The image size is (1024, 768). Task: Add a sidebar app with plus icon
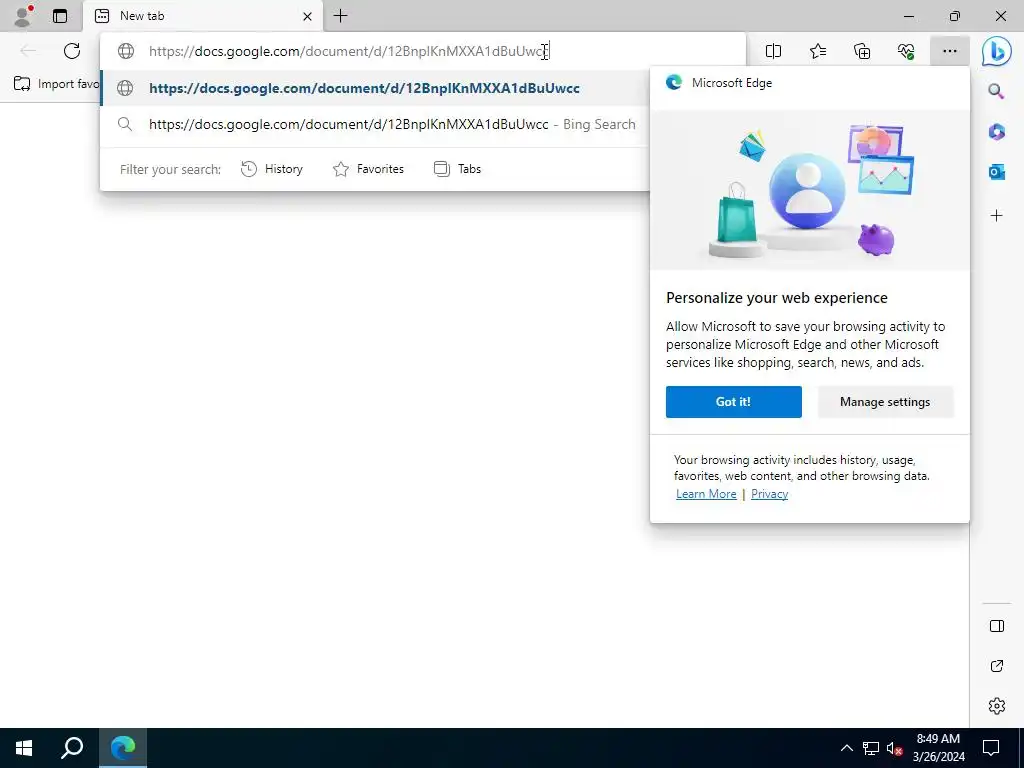(997, 216)
